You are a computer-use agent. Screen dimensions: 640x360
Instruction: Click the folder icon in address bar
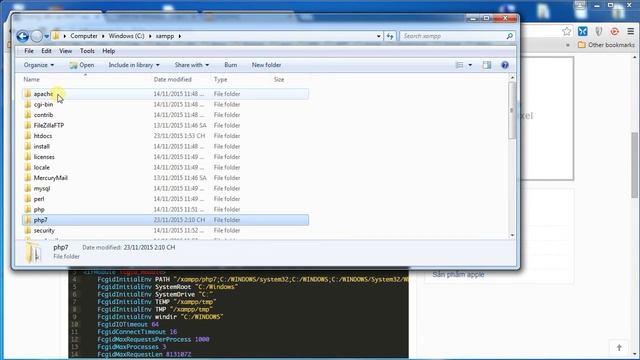click(x=56, y=36)
